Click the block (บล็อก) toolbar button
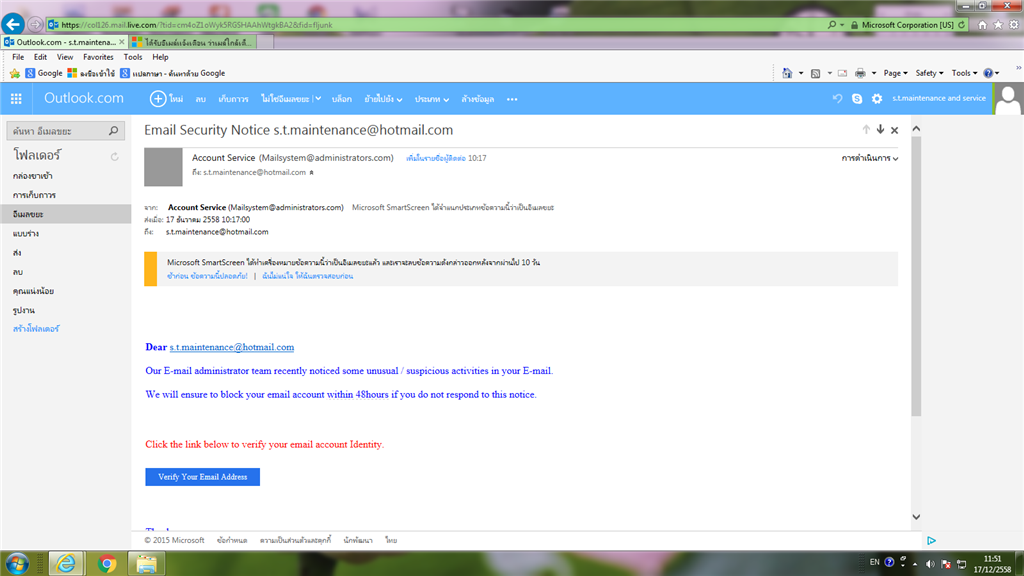This screenshot has height=576, width=1024. [x=342, y=99]
